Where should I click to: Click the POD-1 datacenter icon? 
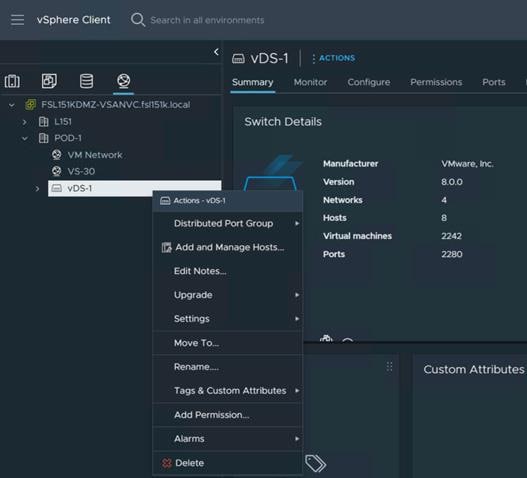point(43,138)
